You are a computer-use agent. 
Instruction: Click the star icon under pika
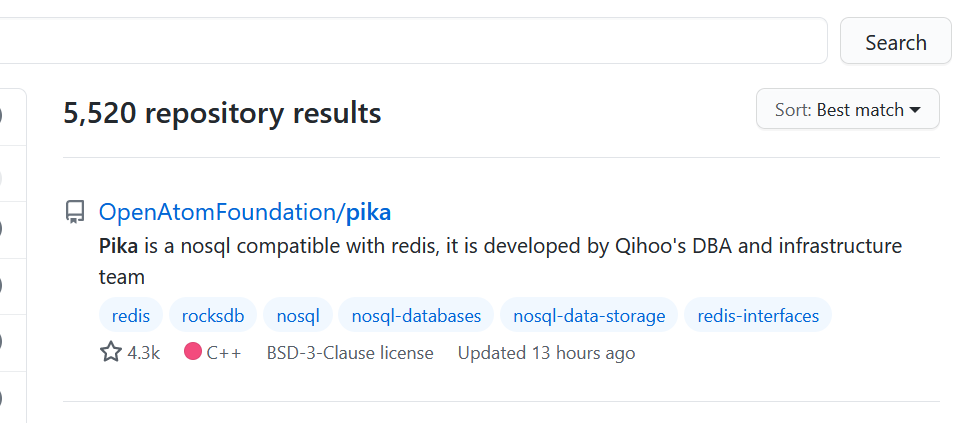tap(110, 352)
